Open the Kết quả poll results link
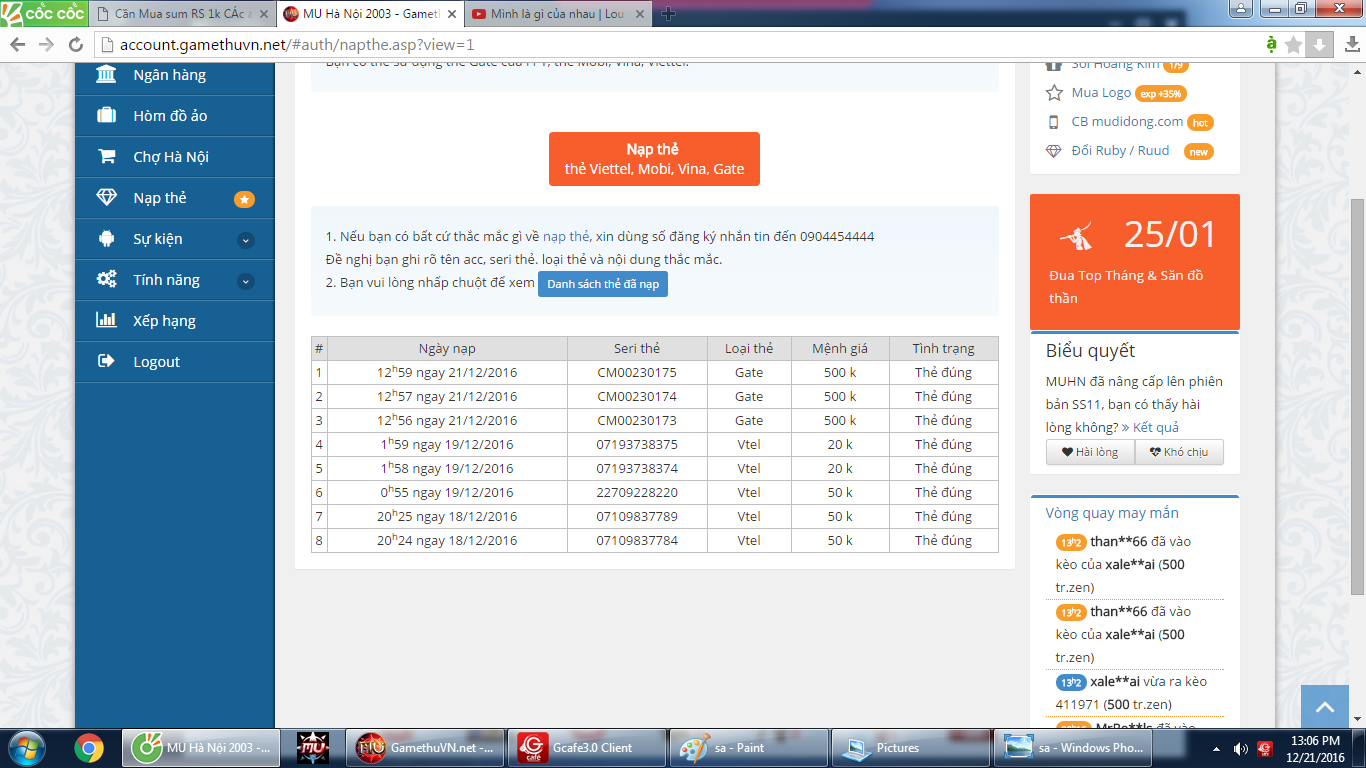Screen dimensions: 1366x768 click(1155, 427)
